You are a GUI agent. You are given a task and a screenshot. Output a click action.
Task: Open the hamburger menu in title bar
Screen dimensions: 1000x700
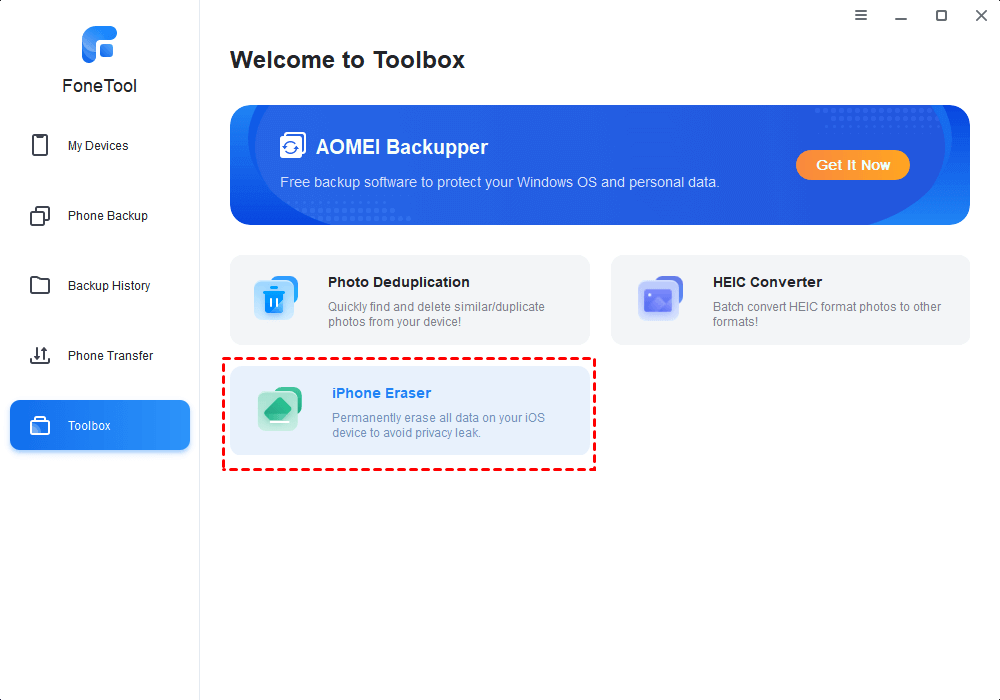[861, 15]
